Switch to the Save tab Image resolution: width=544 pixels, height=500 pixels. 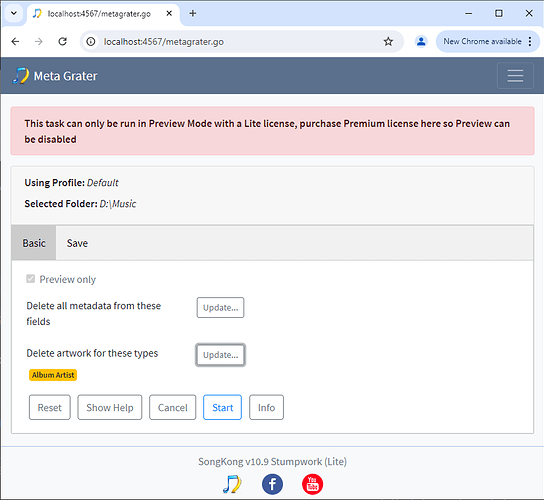pyautogui.click(x=77, y=243)
